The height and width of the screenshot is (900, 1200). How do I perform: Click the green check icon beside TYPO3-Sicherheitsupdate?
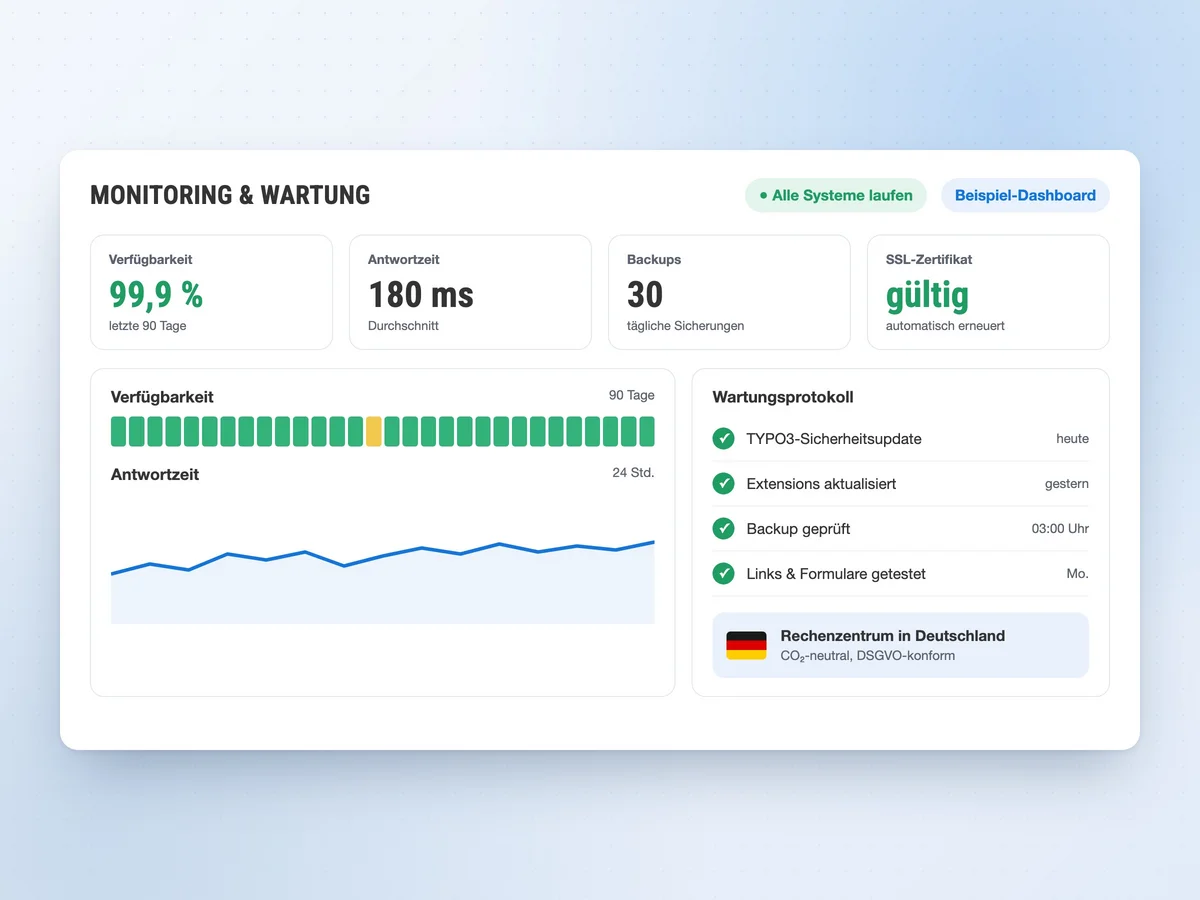[723, 438]
